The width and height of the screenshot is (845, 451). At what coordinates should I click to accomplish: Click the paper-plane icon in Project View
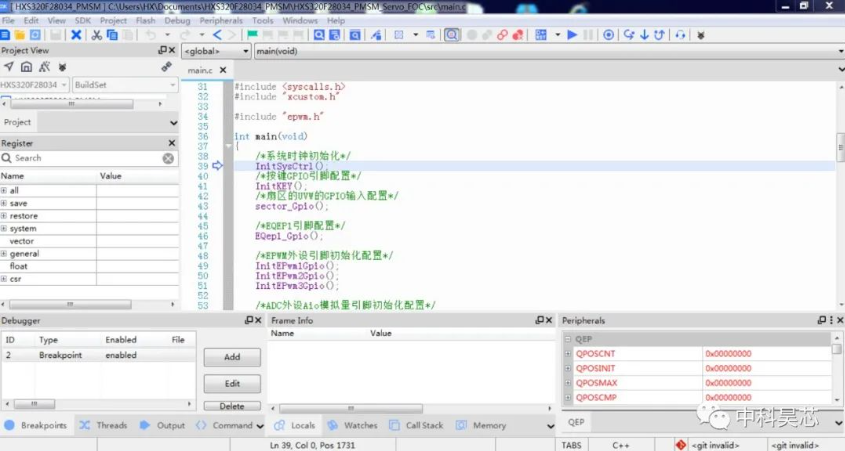click(9, 67)
